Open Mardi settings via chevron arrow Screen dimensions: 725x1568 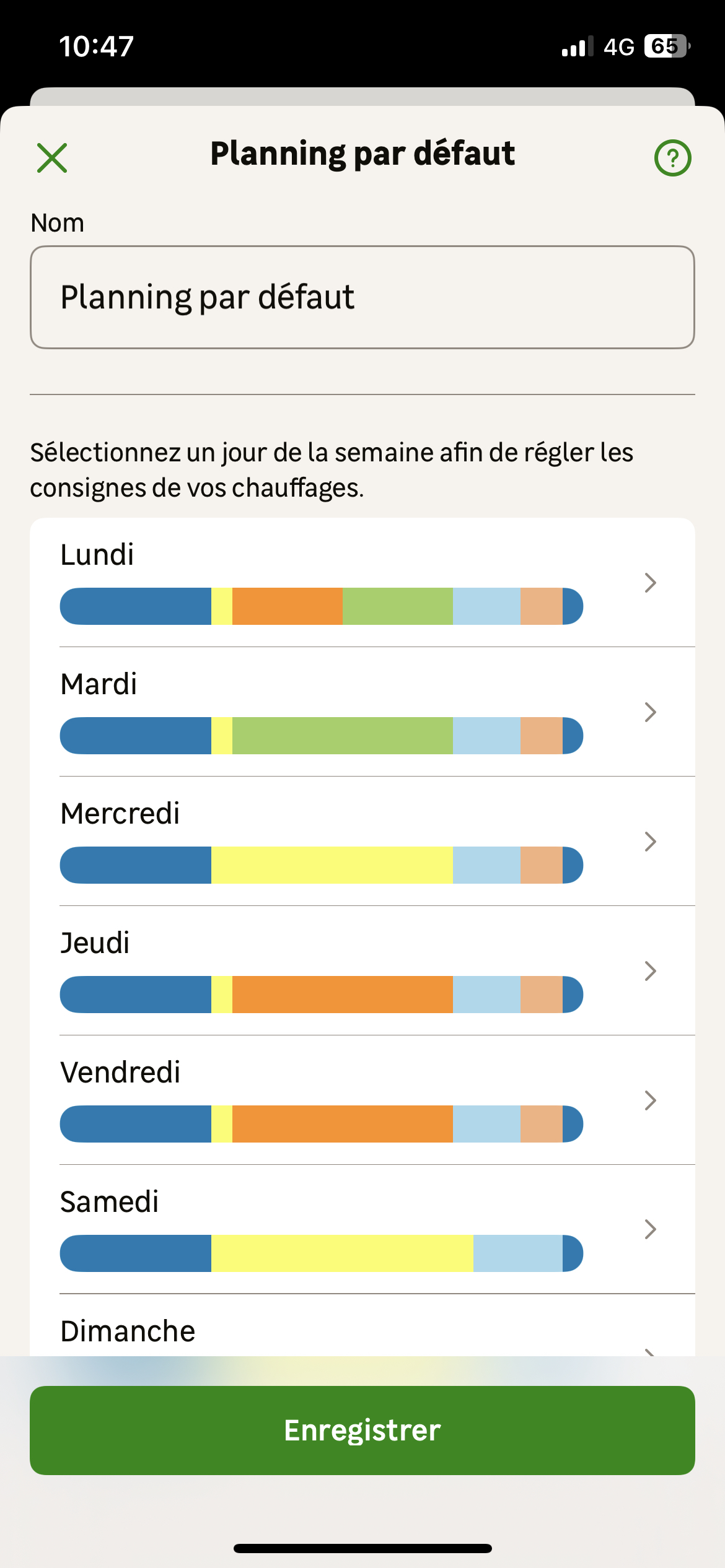[650, 712]
